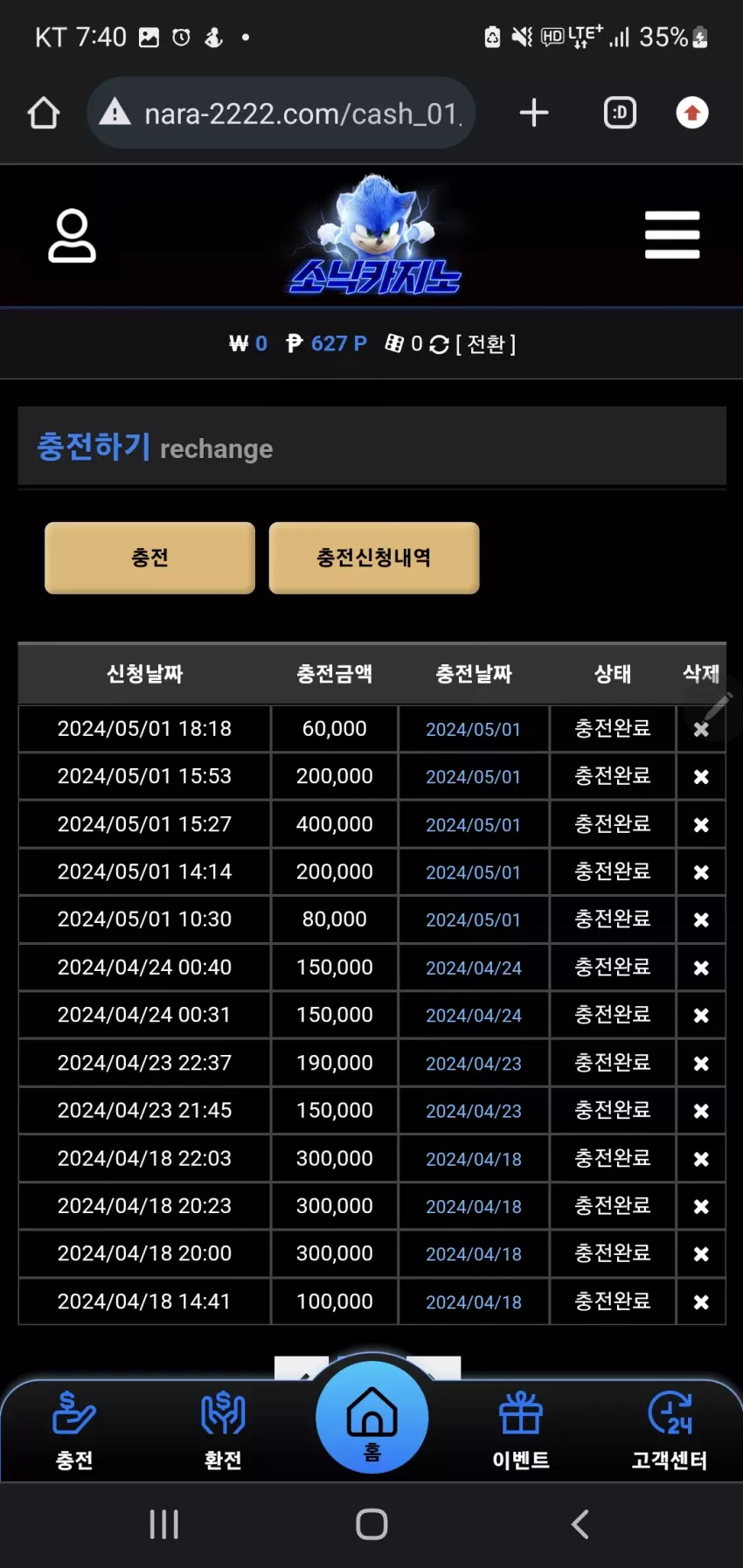Tap the Android back navigation button
This screenshot has width=743, height=1568.
(x=580, y=1524)
